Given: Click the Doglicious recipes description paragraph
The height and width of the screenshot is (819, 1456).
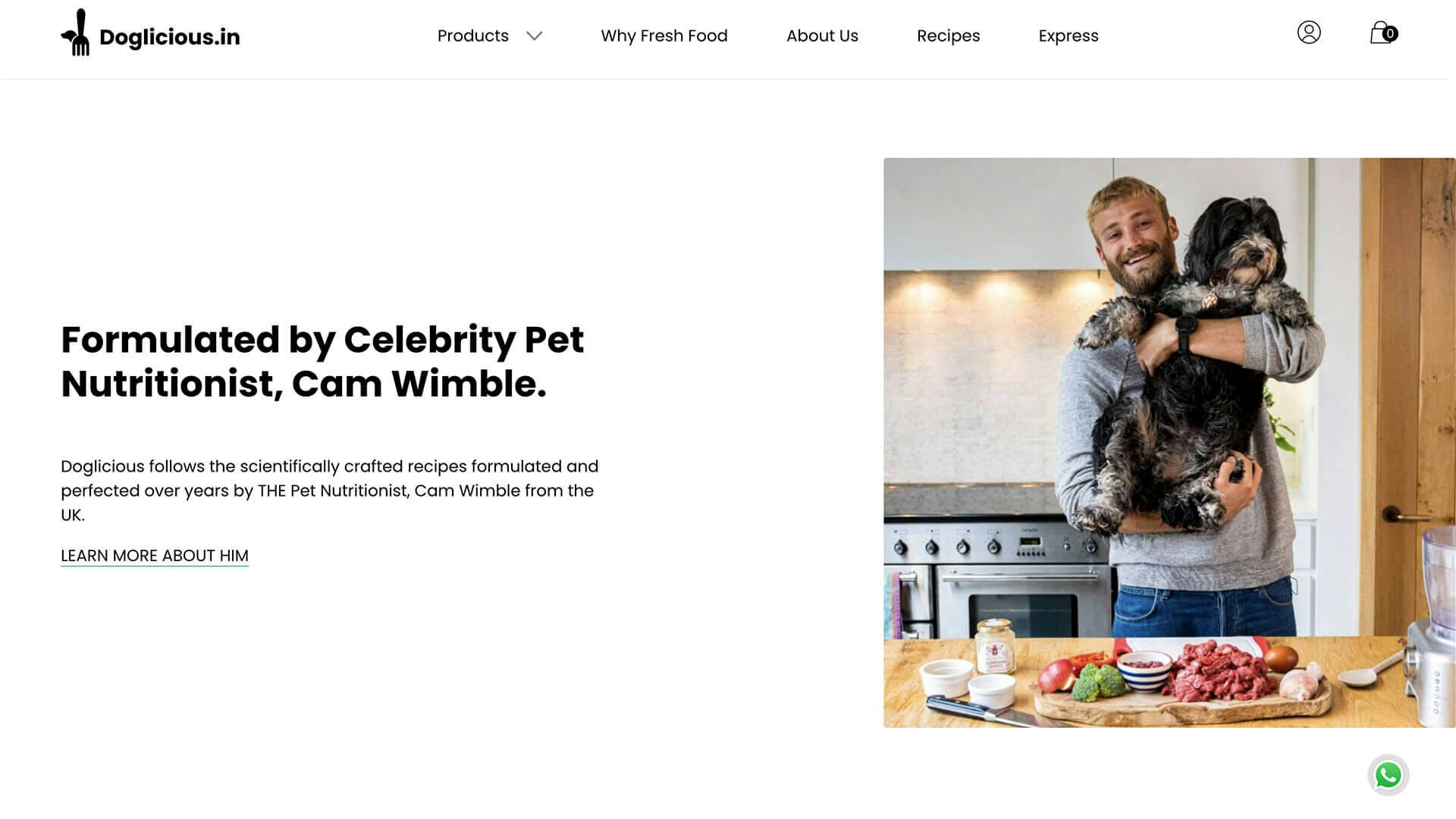Looking at the screenshot, I should 330,491.
